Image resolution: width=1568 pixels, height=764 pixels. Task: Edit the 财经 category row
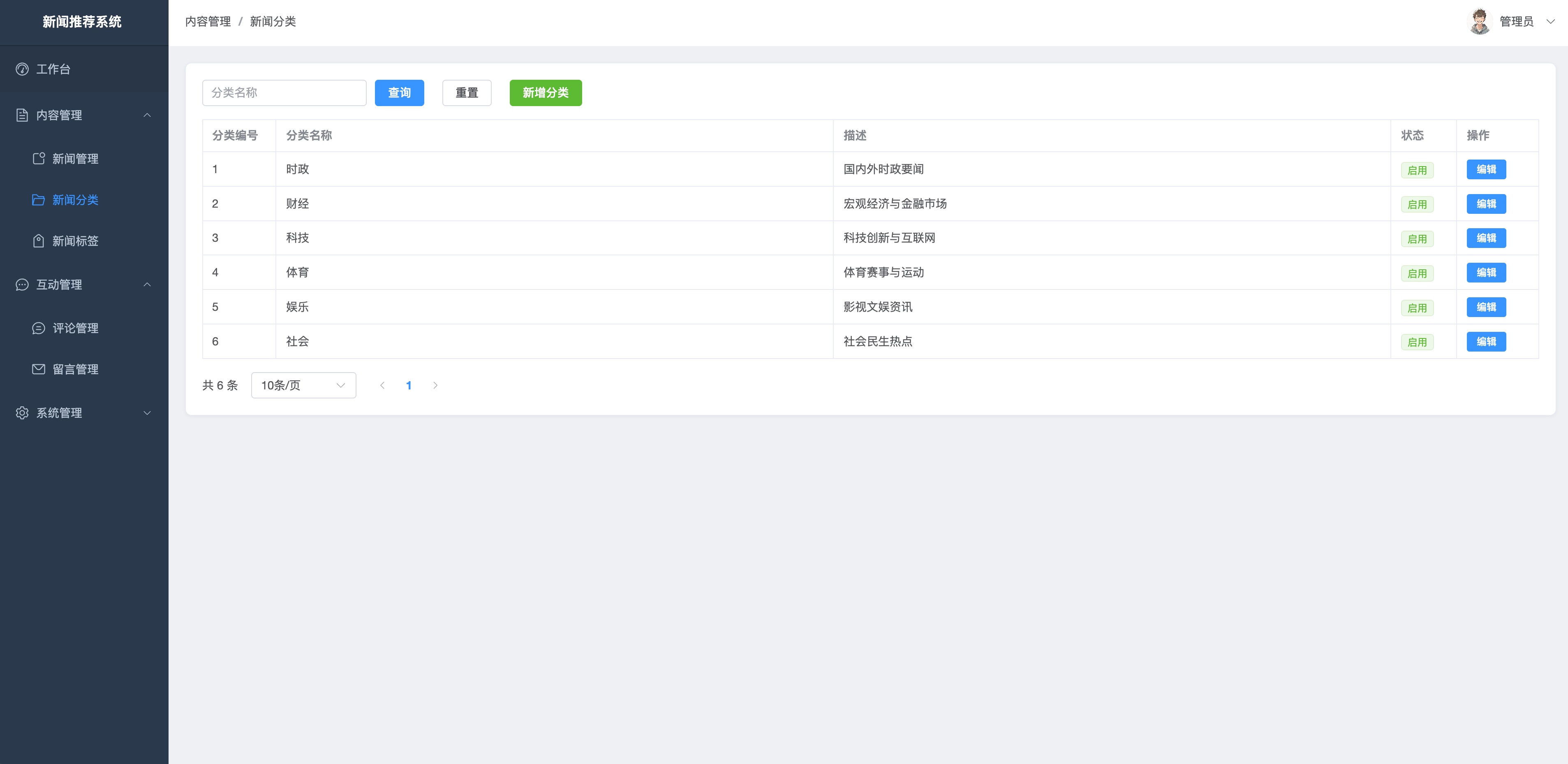(x=1487, y=204)
